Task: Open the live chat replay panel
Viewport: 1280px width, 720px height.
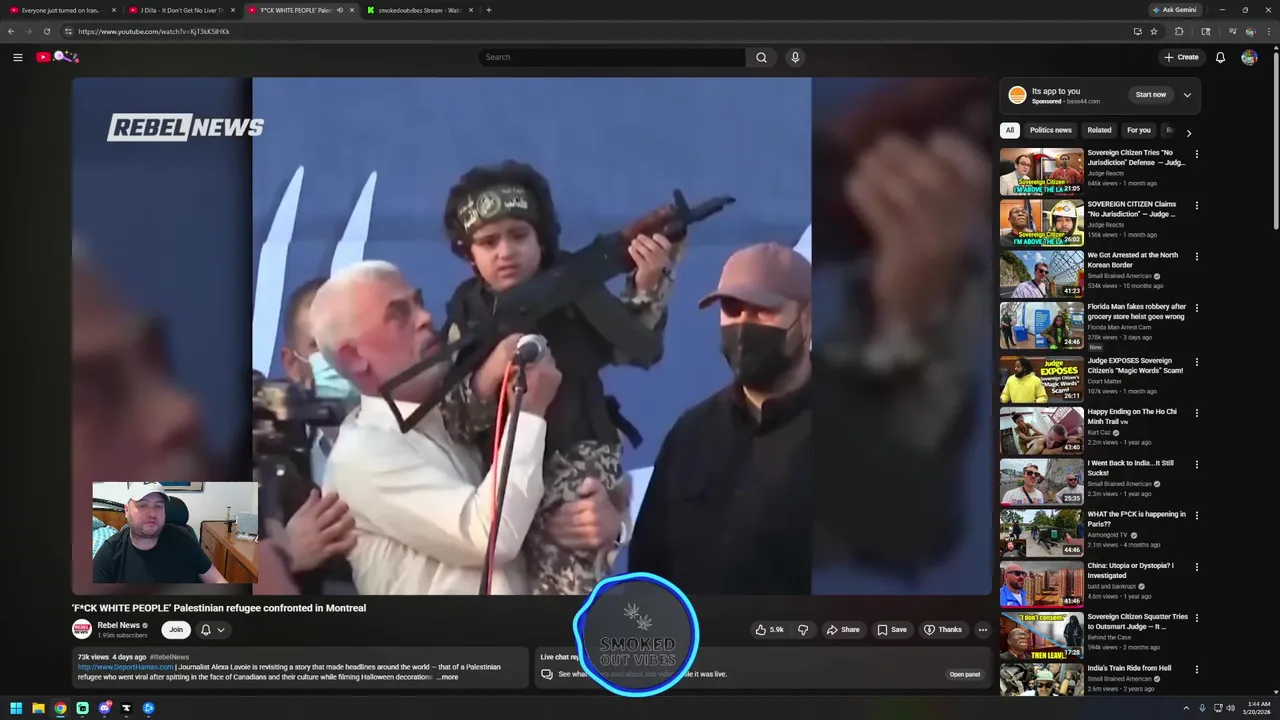Action: pyautogui.click(x=965, y=674)
